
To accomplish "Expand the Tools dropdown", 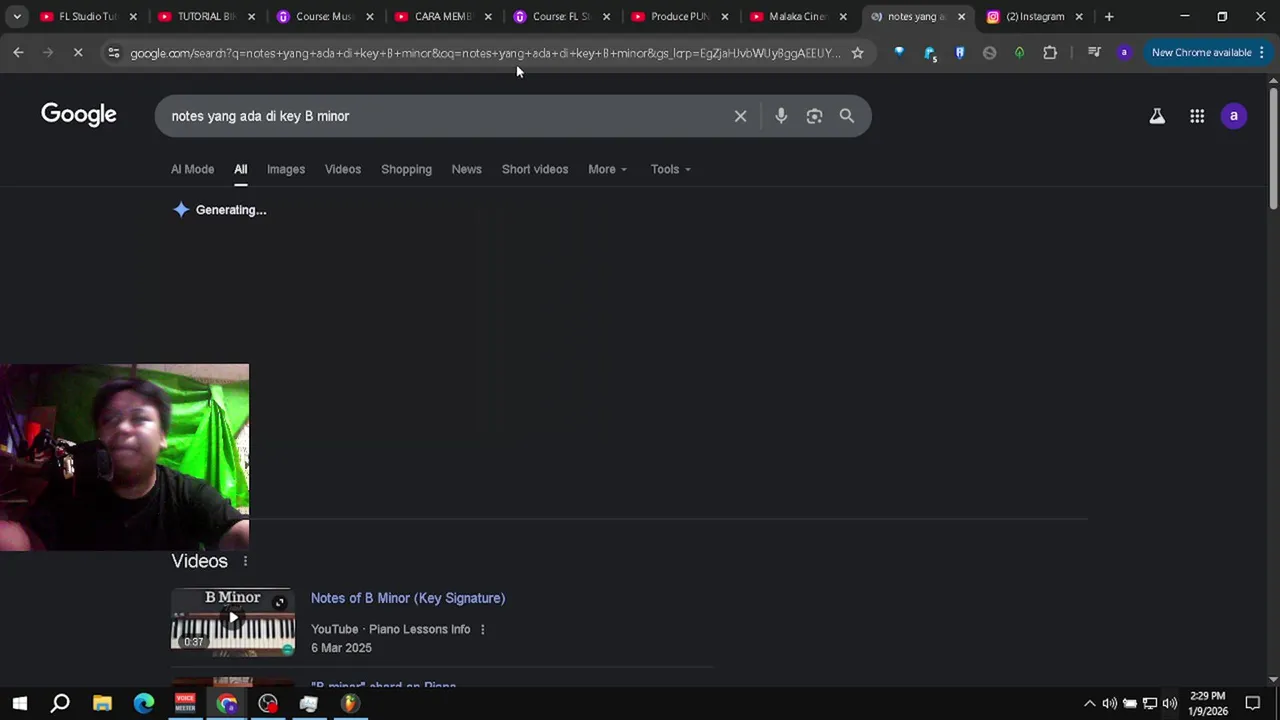I will (671, 169).
